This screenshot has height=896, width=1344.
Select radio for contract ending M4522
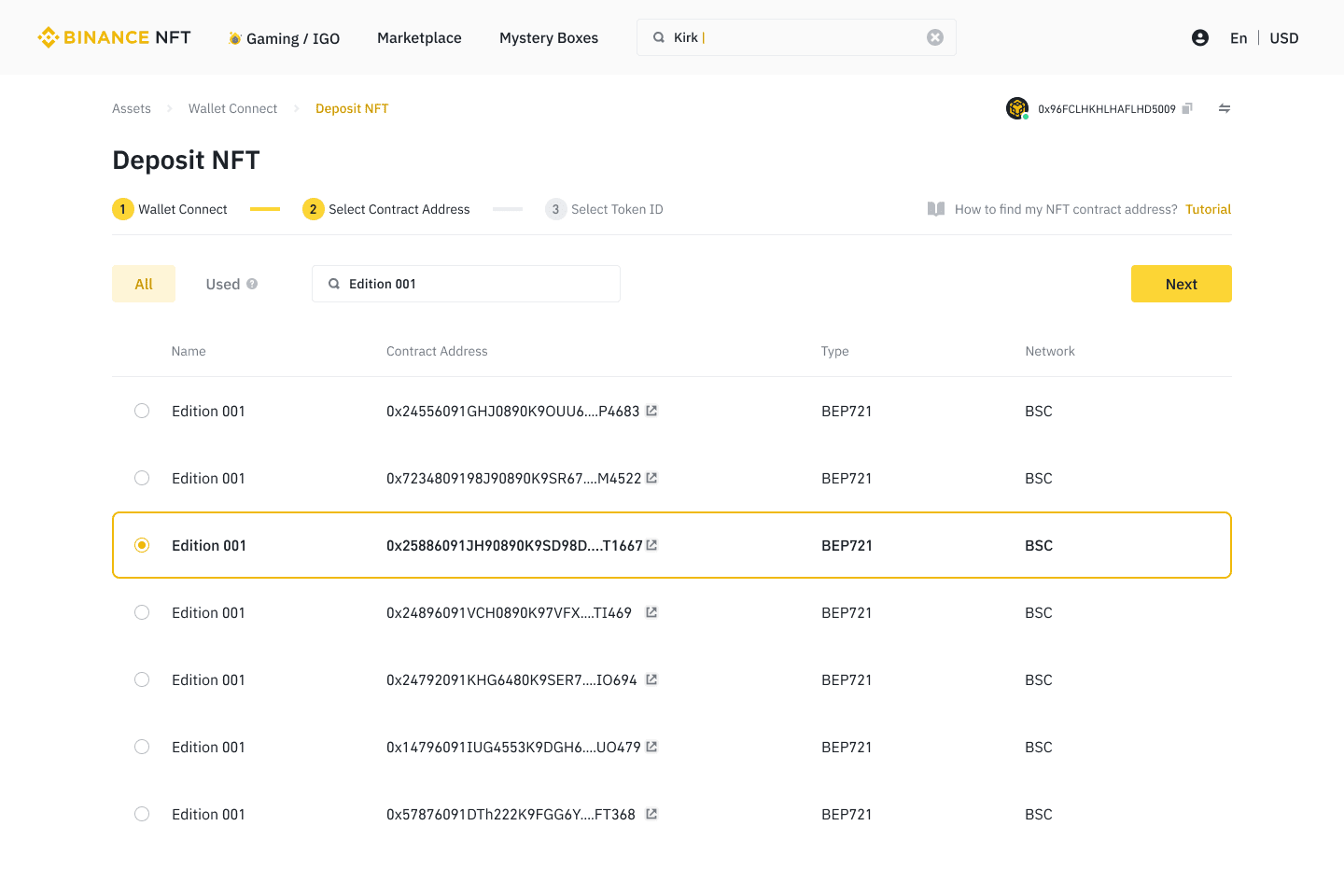point(142,478)
